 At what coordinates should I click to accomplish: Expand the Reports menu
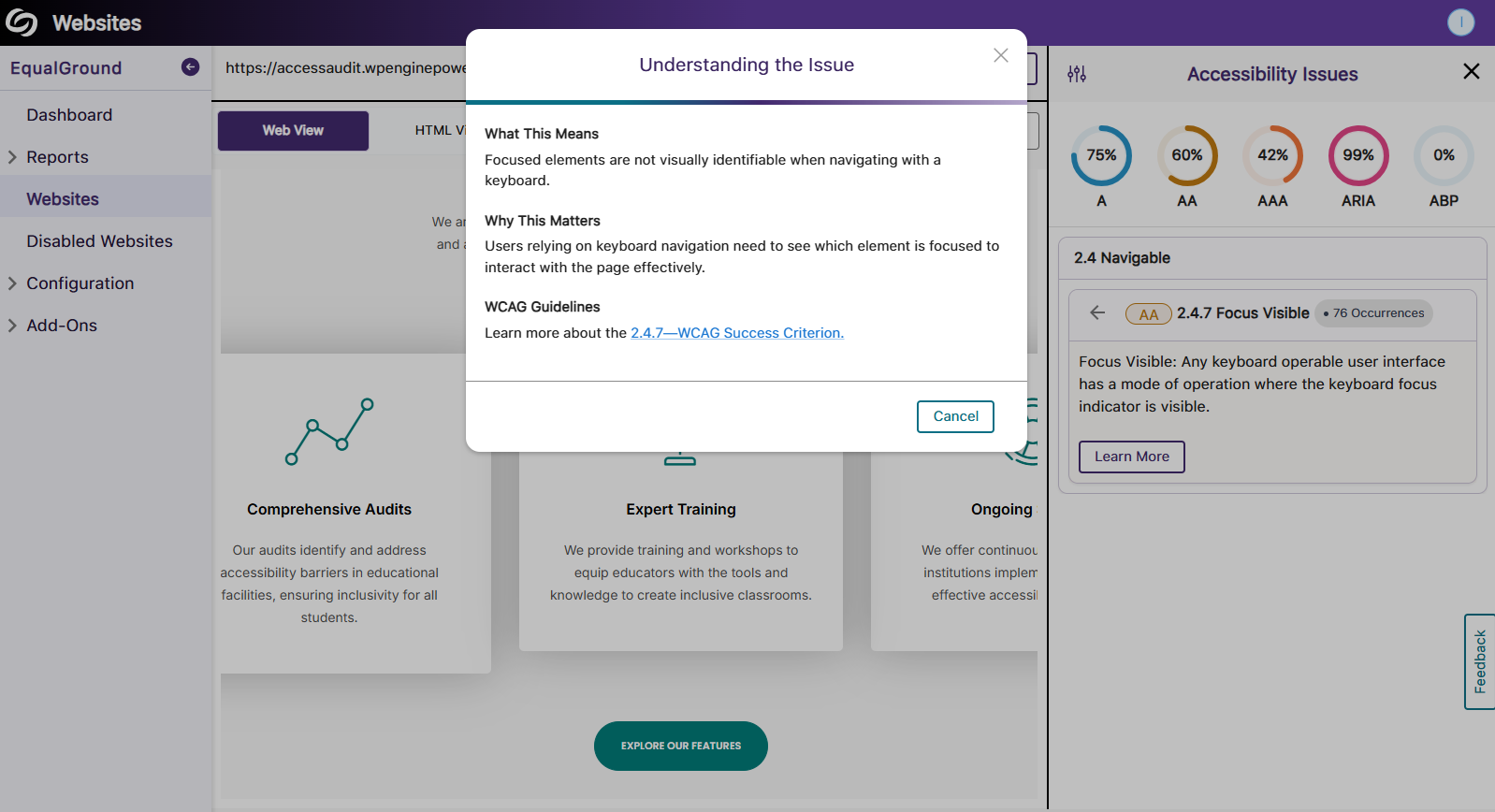[x=13, y=157]
